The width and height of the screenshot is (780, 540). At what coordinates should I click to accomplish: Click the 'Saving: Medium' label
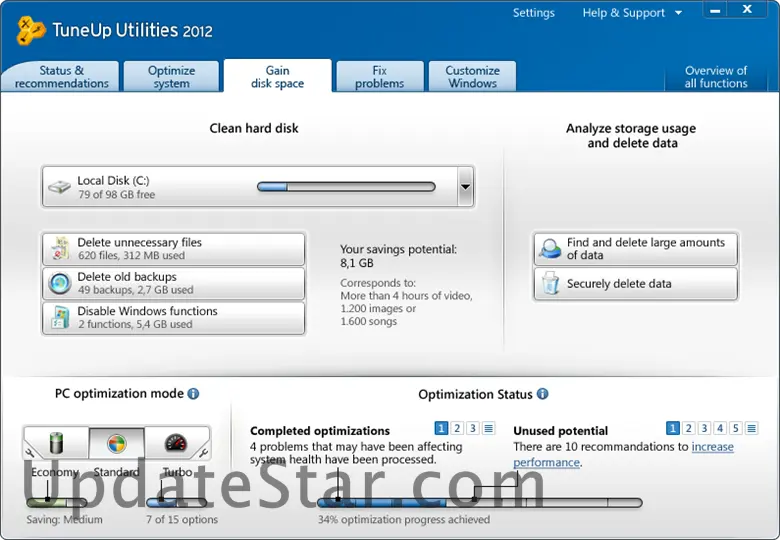tap(64, 520)
